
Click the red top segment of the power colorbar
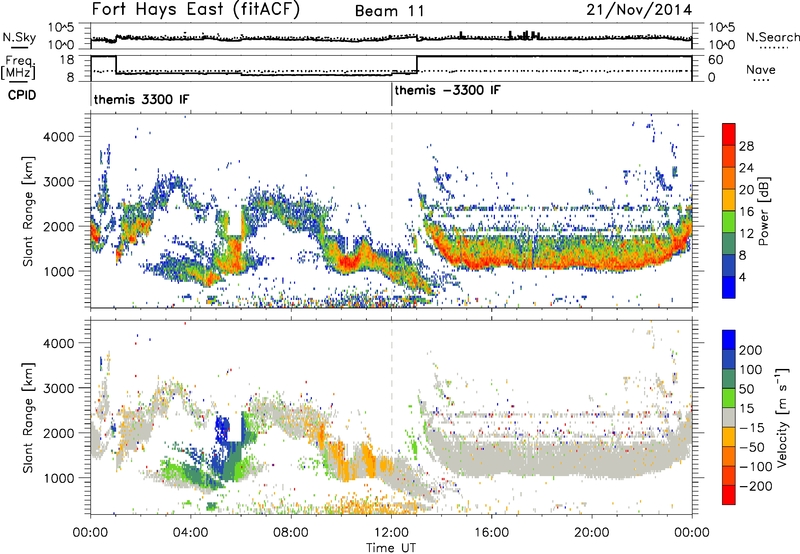[x=729, y=134]
